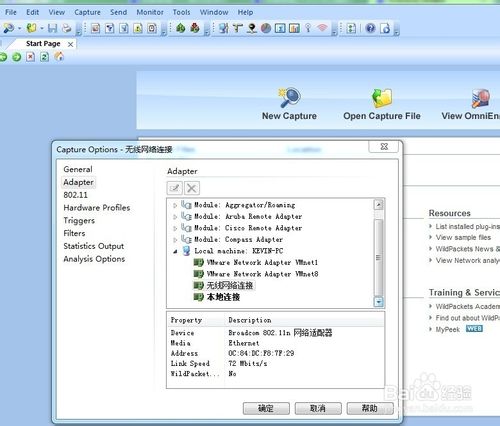Image resolution: width=500 pixels, height=426 pixels.
Task: Click the Open Capture File folder icon
Action: (x=382, y=98)
